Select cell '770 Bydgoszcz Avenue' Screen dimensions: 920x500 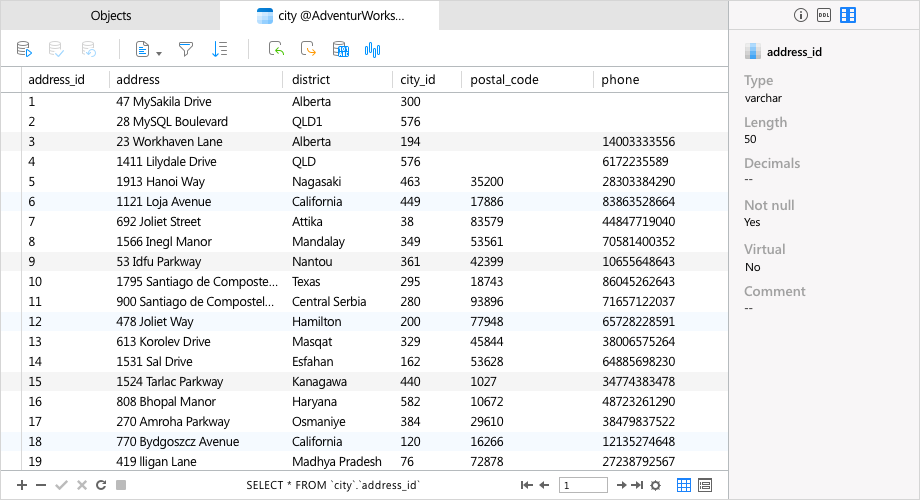coord(177,441)
